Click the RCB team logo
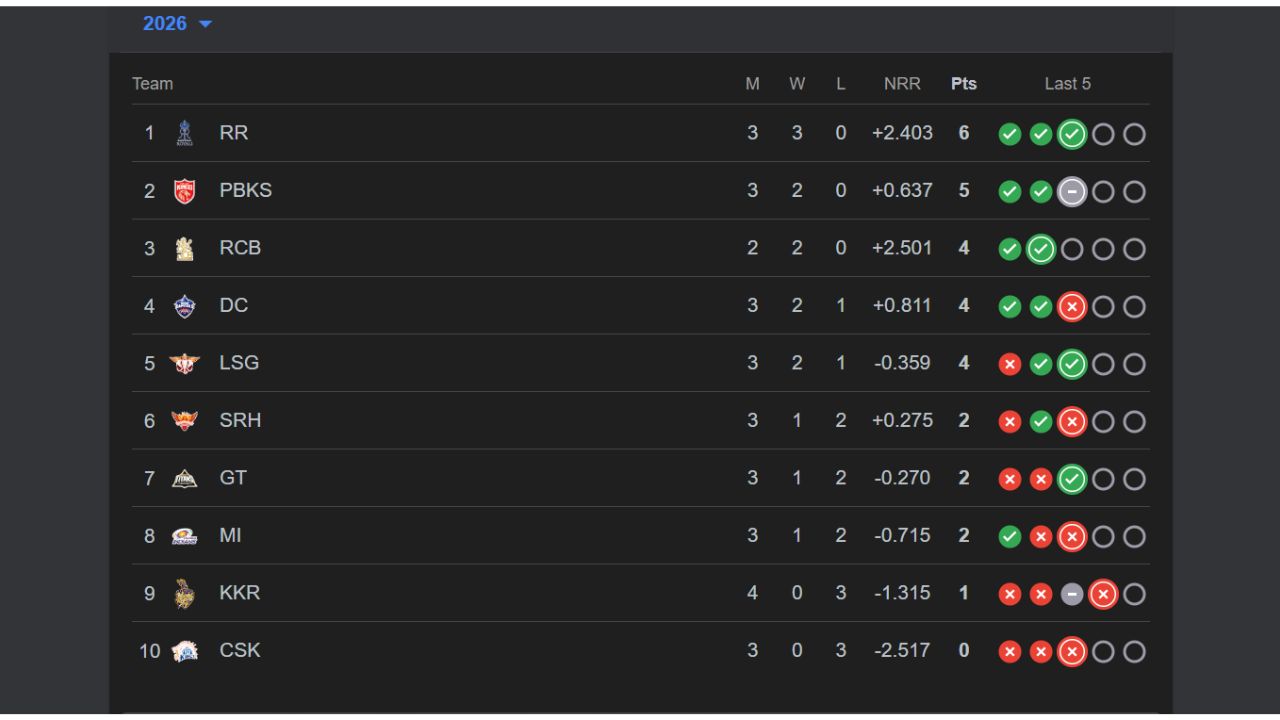The height and width of the screenshot is (720, 1280). click(184, 248)
